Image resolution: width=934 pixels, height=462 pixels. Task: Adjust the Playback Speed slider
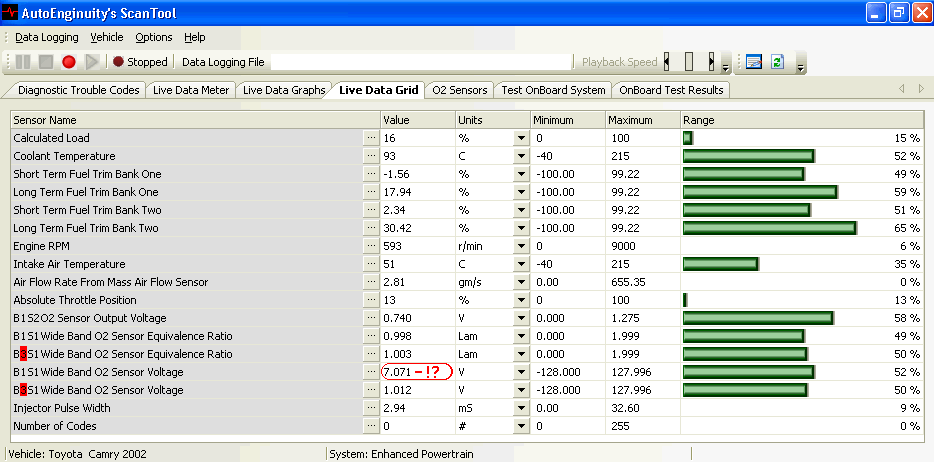(688, 62)
